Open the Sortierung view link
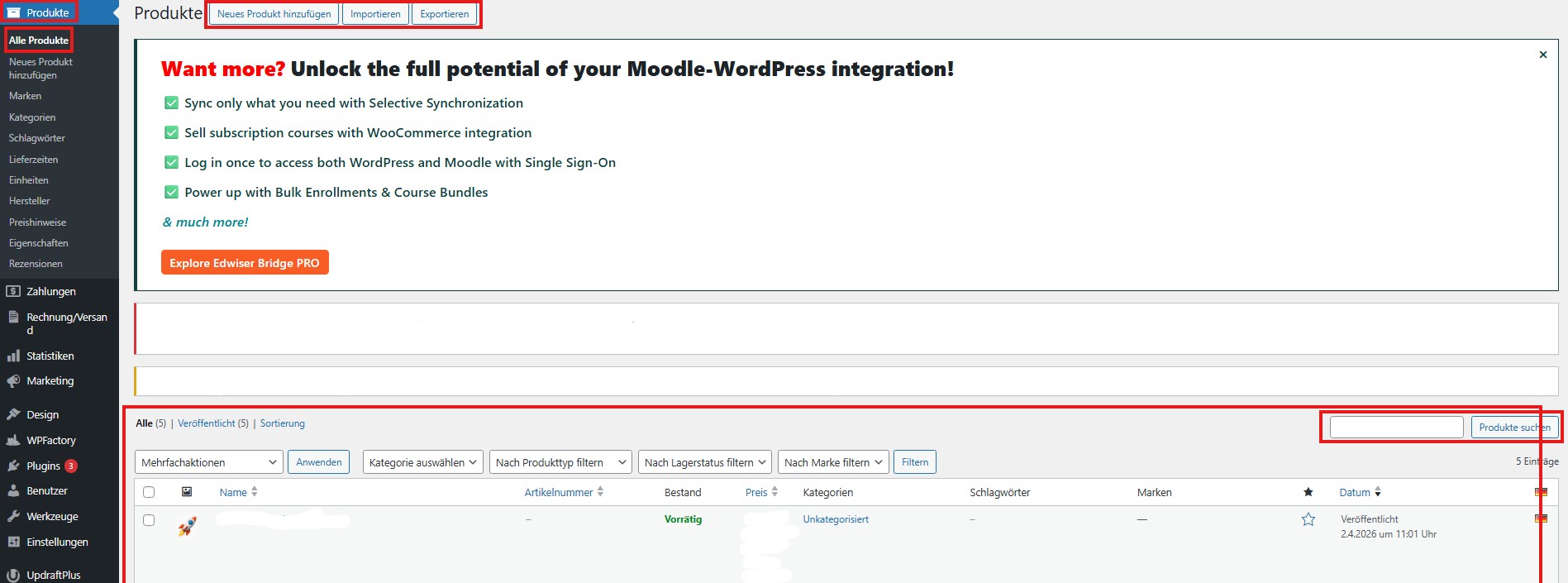This screenshot has height=583, width=1568. 283,423
